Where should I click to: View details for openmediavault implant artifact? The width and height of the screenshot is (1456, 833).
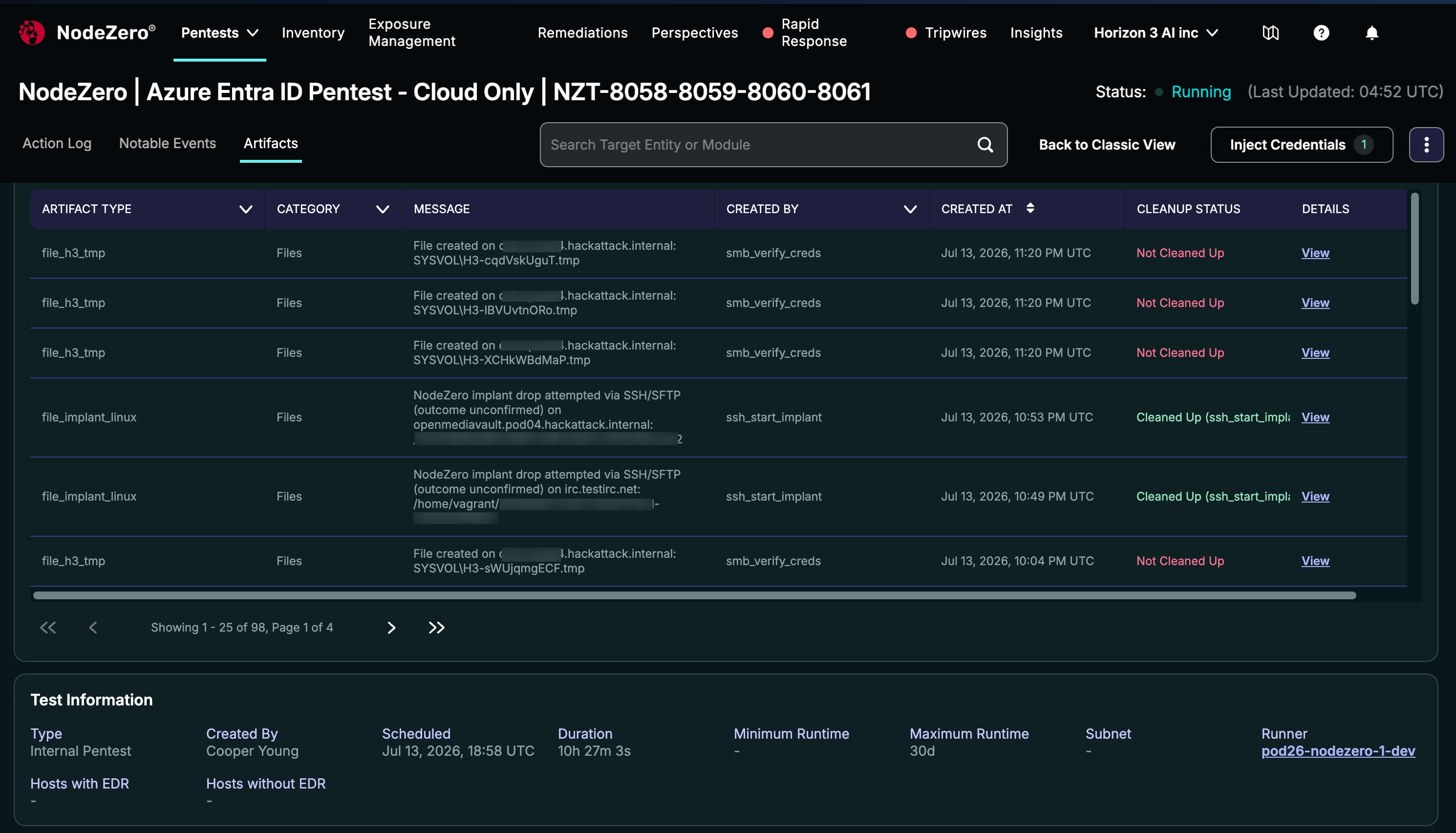(1315, 417)
